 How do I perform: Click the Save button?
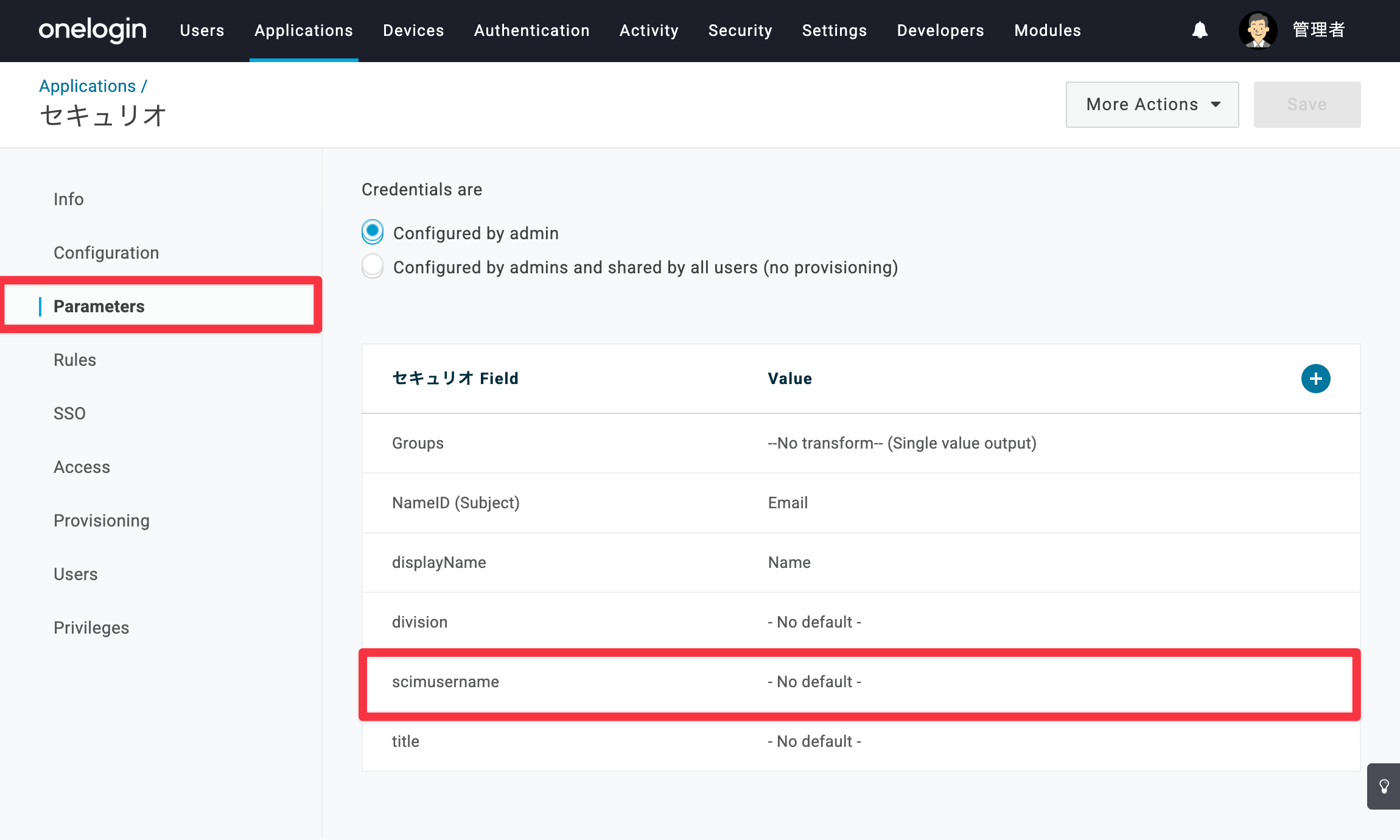[x=1307, y=105]
